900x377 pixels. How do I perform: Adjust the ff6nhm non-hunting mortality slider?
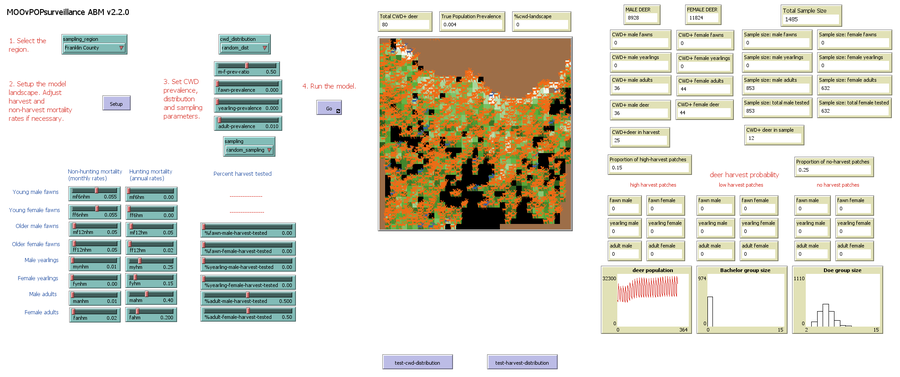coord(95,212)
